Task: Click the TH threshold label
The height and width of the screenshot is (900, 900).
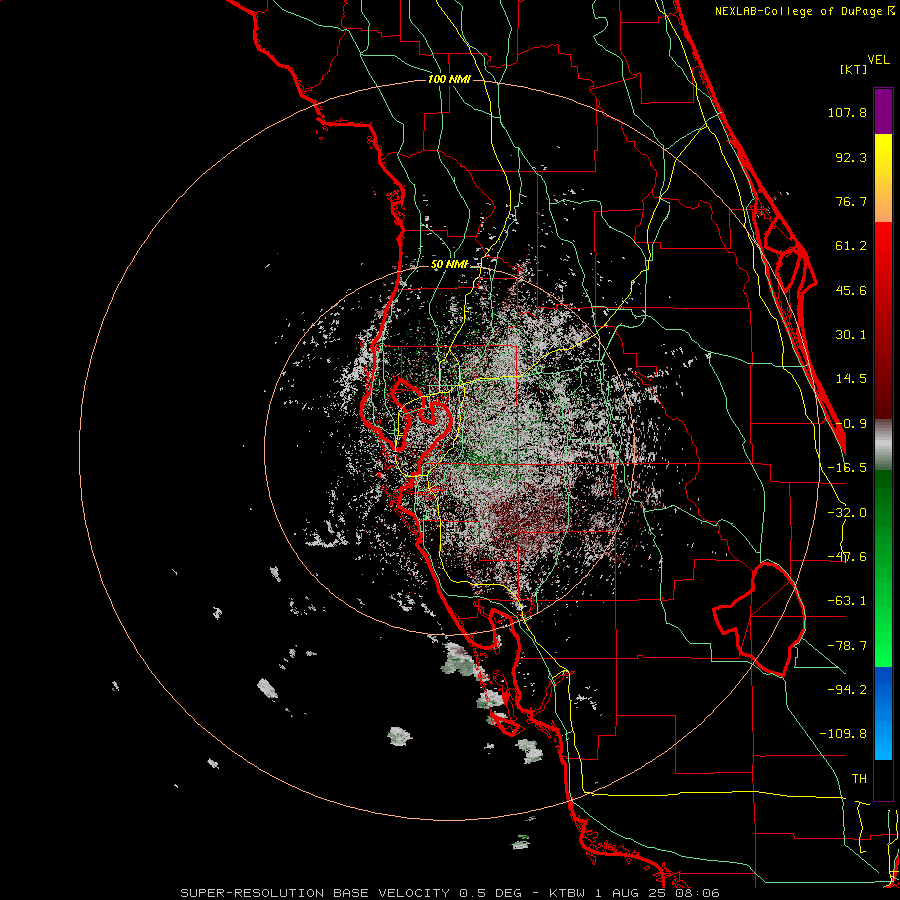Action: [859, 778]
